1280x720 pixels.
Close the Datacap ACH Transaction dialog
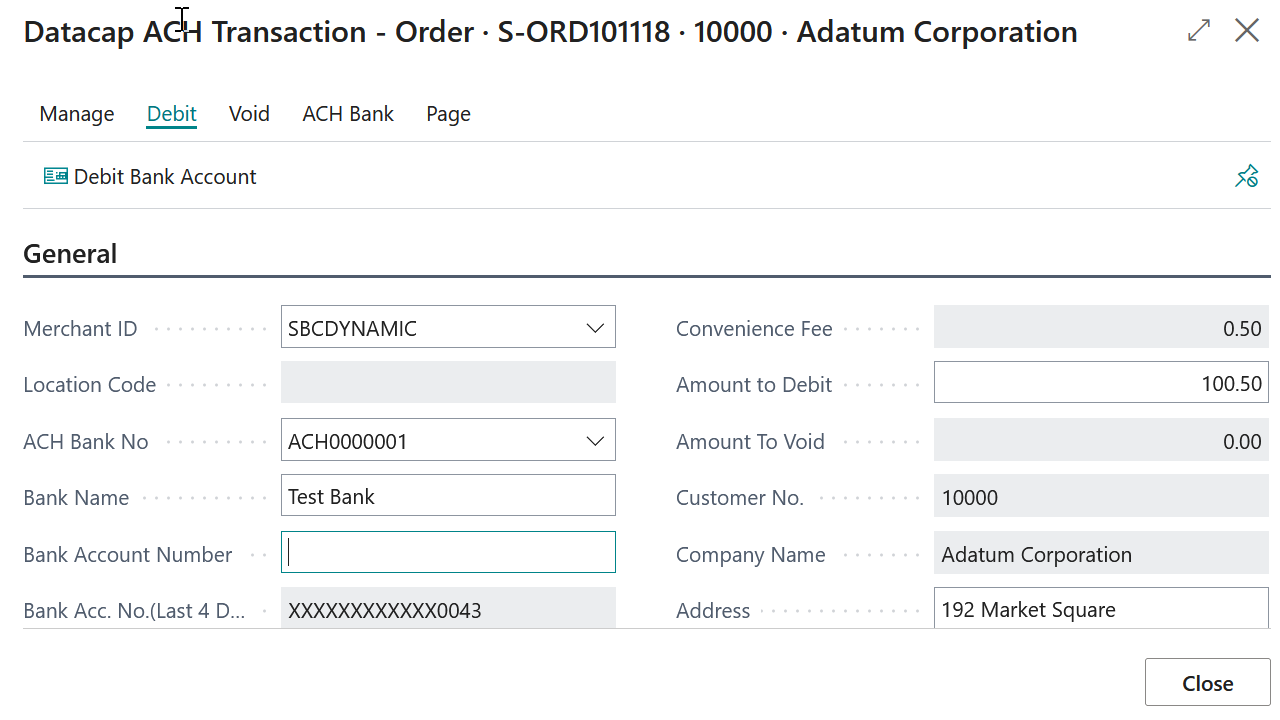[x=1246, y=30]
